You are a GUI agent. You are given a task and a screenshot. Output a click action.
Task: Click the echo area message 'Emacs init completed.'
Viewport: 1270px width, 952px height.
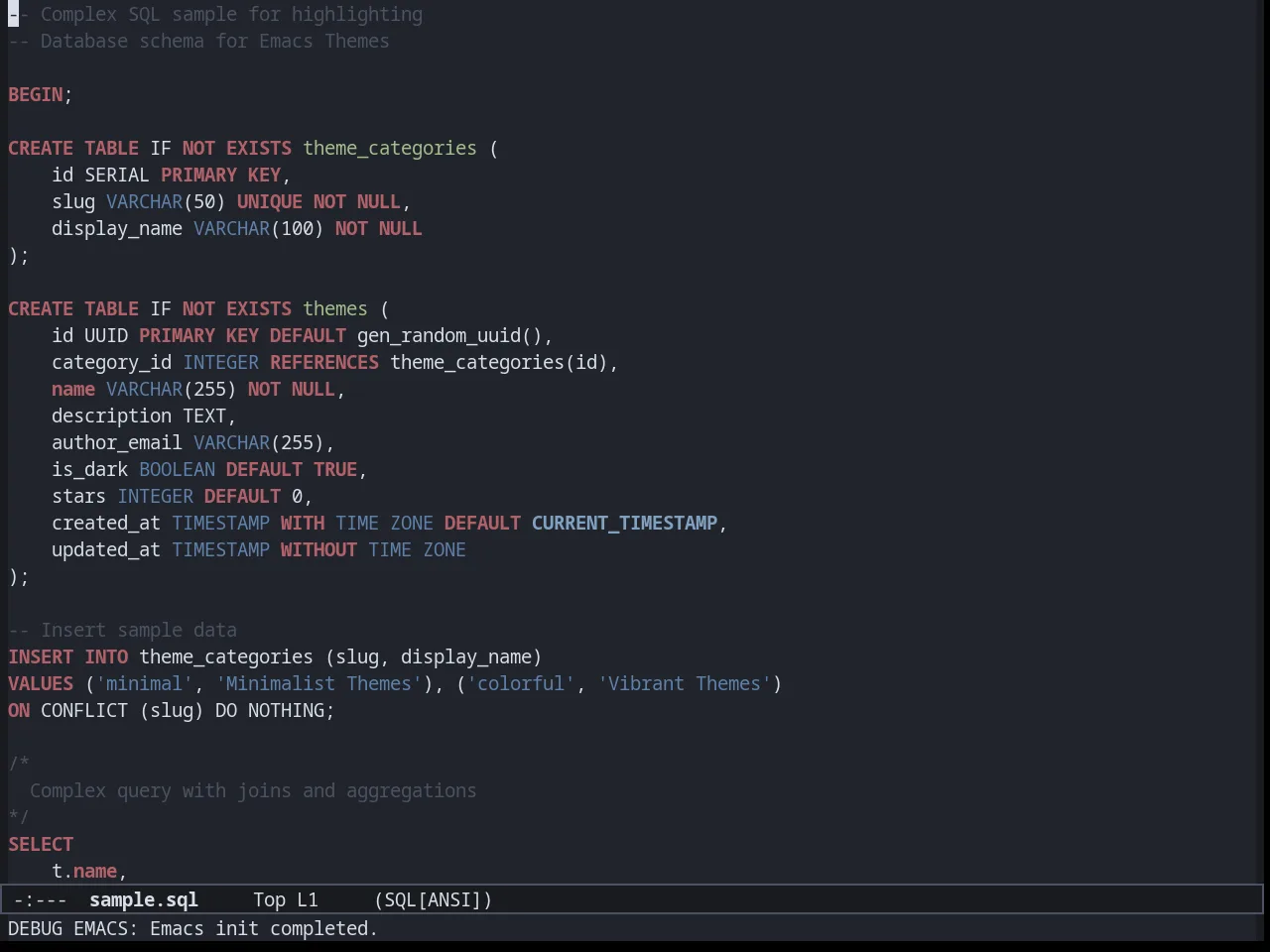click(x=264, y=928)
